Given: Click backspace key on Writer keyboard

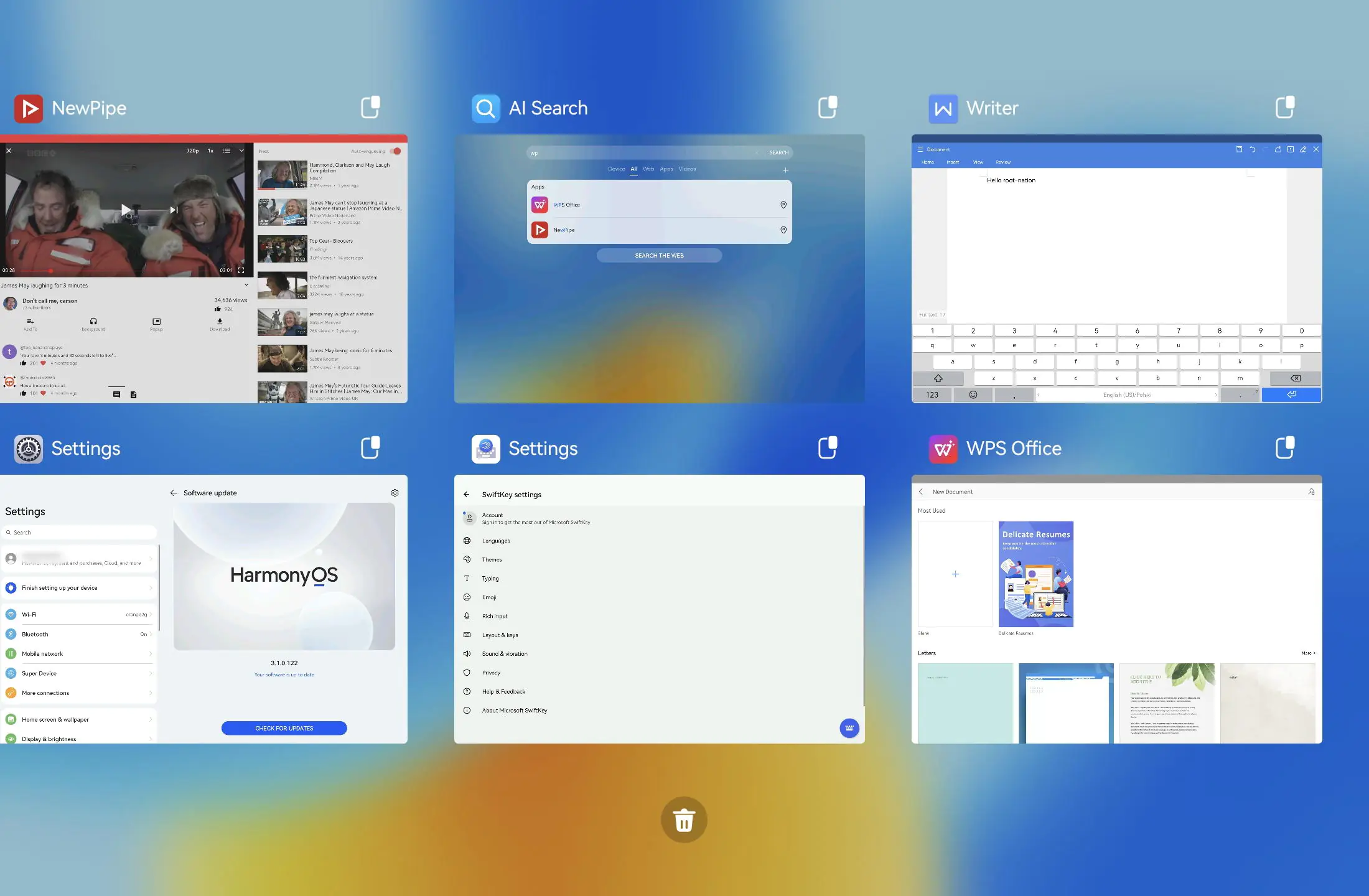Looking at the screenshot, I should pyautogui.click(x=1295, y=378).
